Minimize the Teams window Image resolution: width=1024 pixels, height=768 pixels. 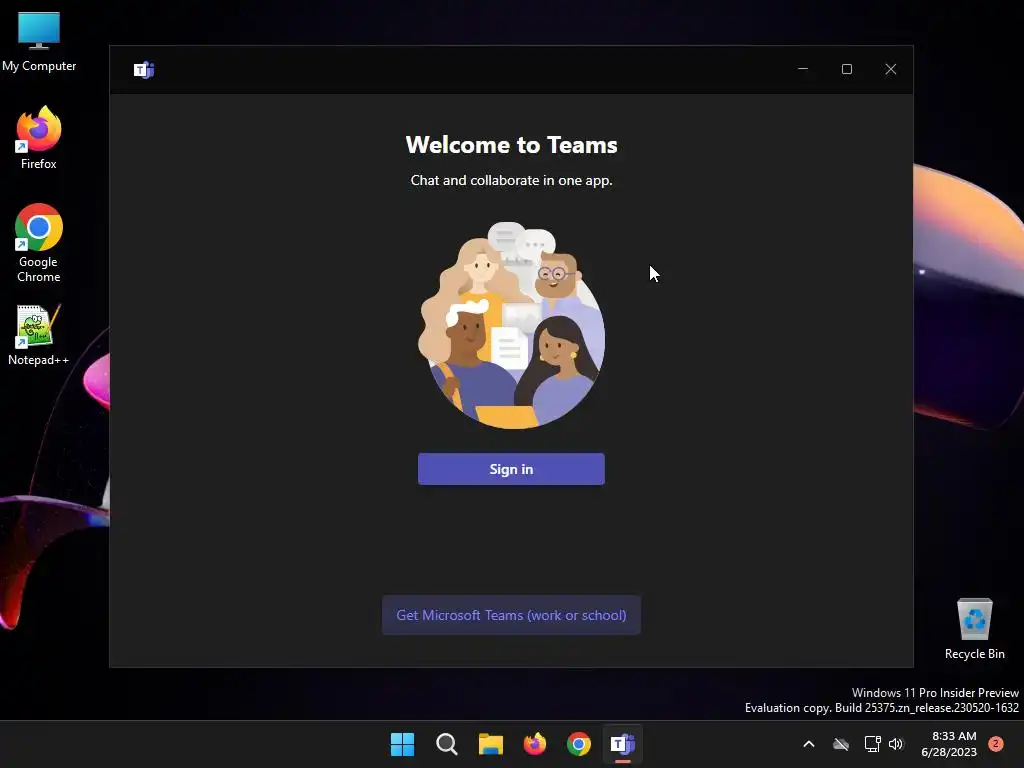tap(803, 69)
